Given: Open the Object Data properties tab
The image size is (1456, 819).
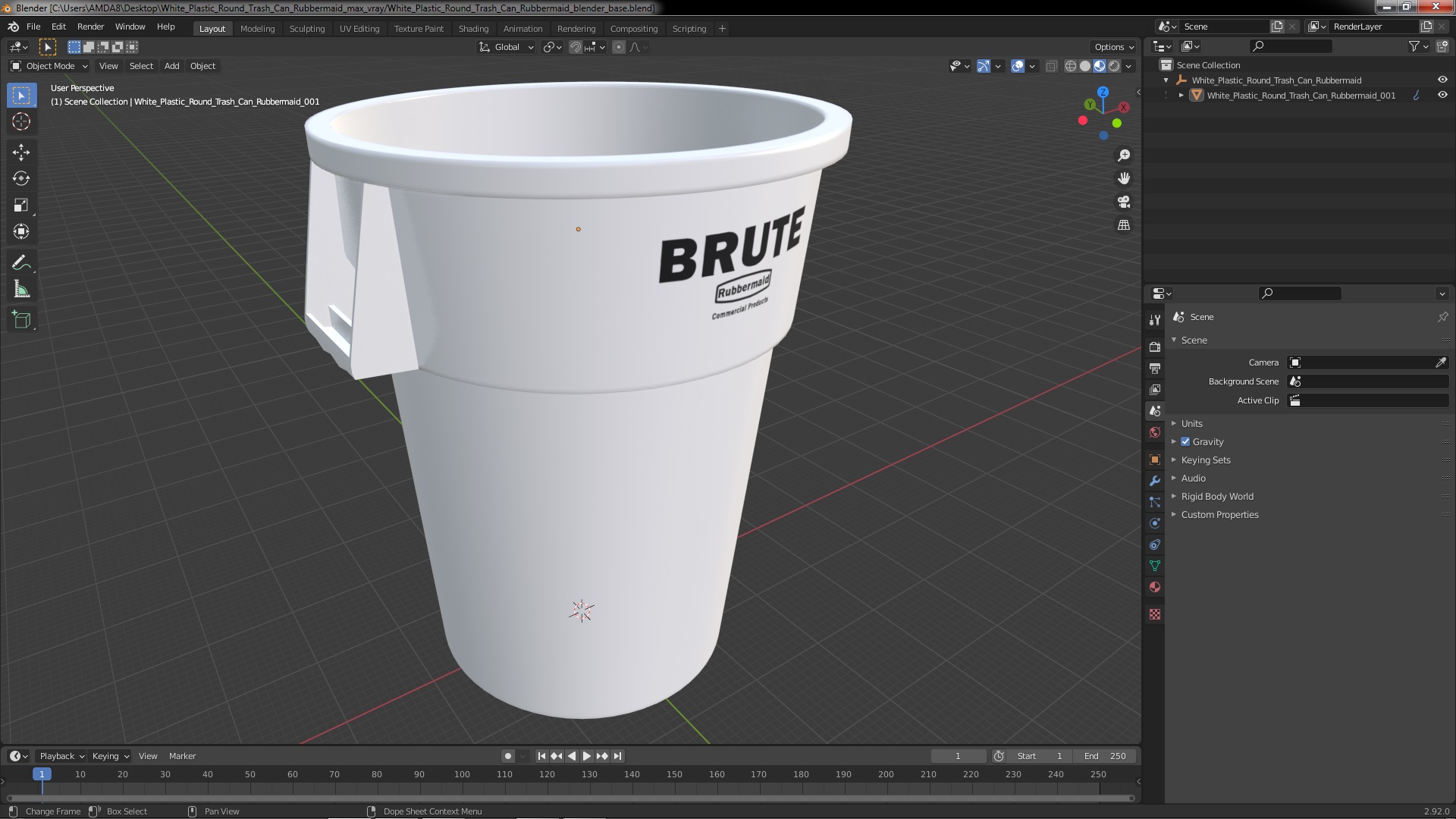Looking at the screenshot, I should tap(1155, 566).
